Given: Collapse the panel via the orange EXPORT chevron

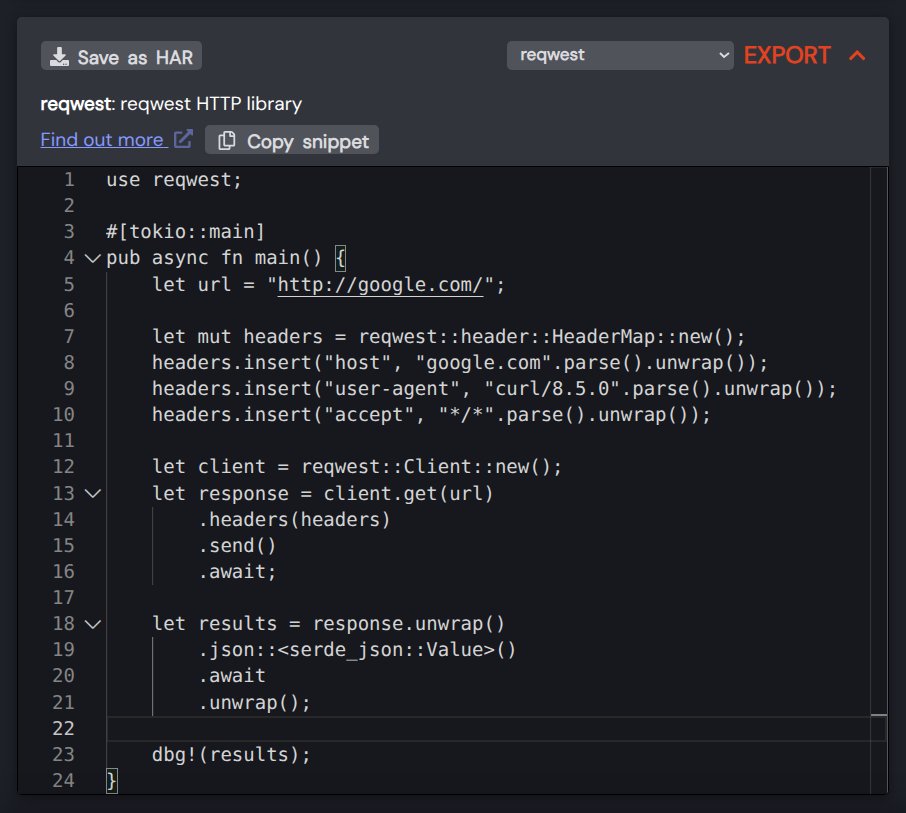Looking at the screenshot, I should [858, 55].
